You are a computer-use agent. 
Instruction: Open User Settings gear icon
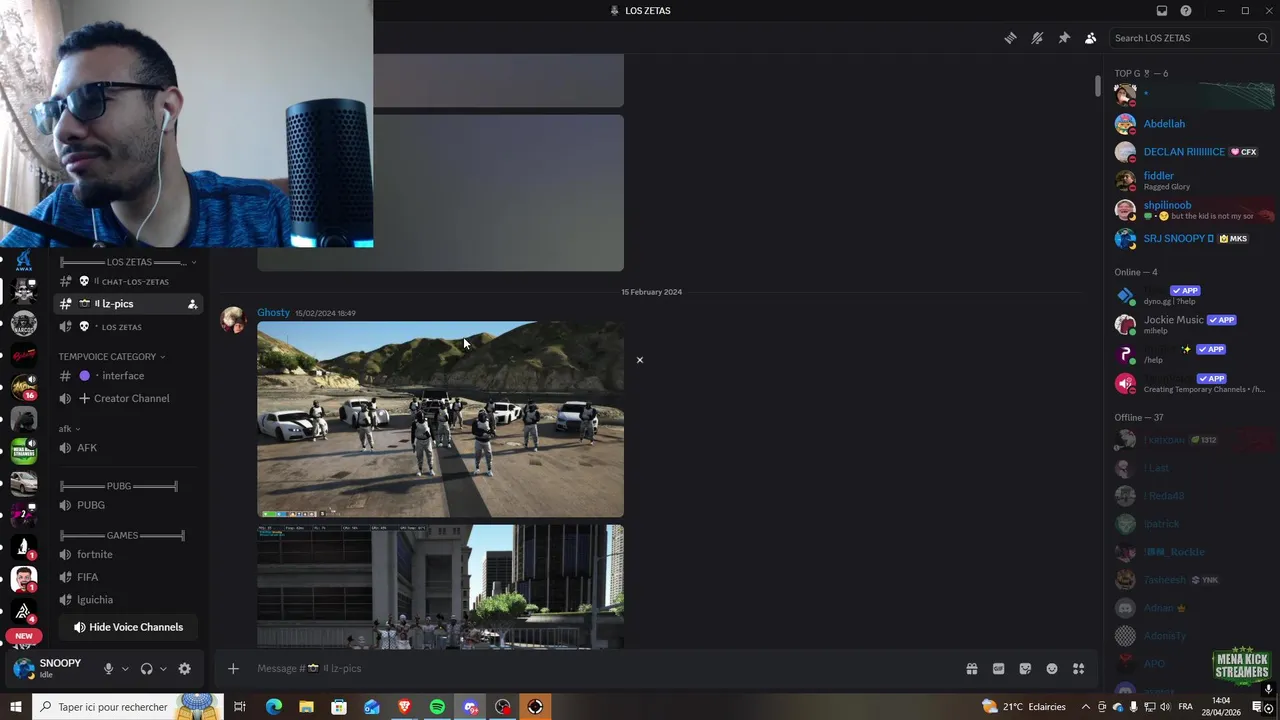tap(185, 669)
